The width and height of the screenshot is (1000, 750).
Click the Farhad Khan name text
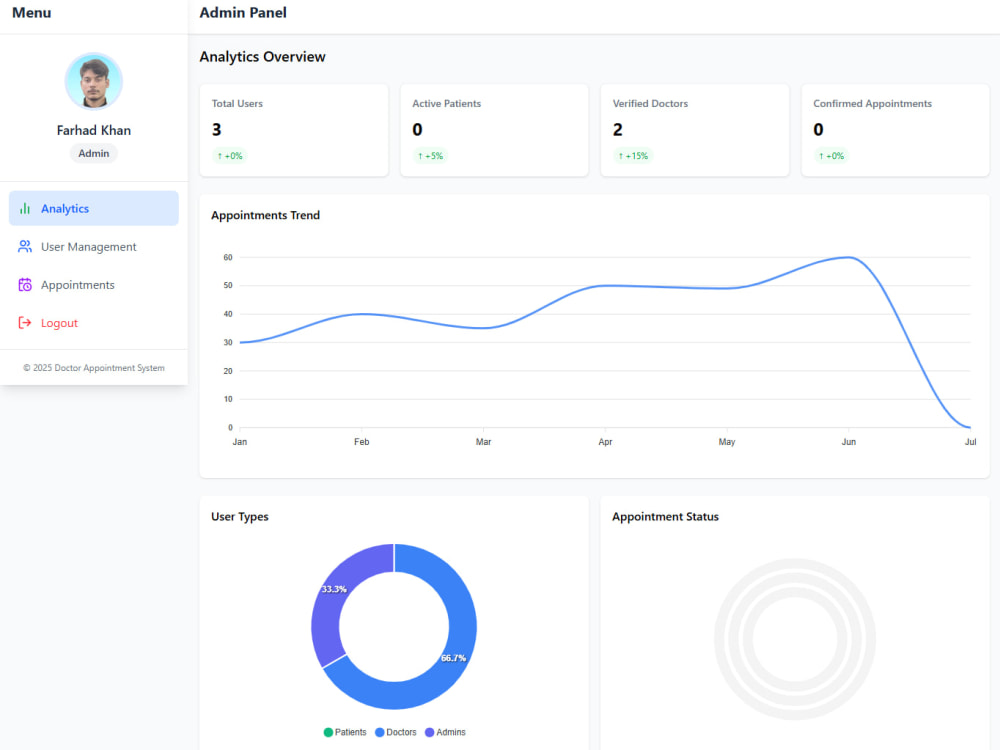click(x=94, y=130)
